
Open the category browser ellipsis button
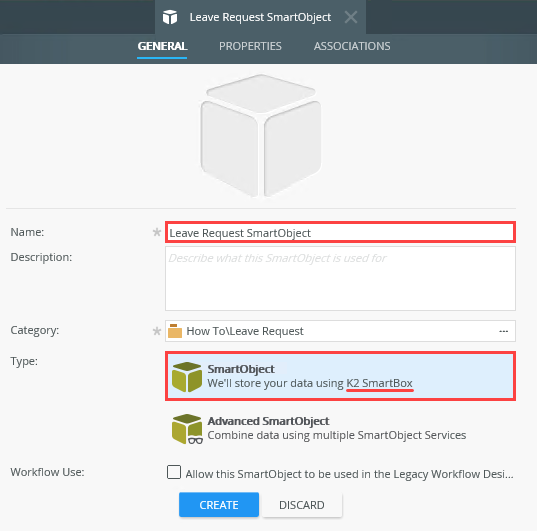[503, 331]
